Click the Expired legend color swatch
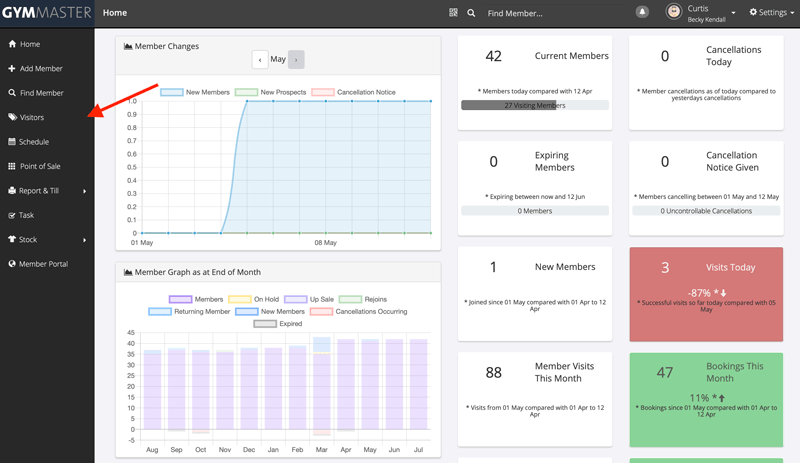The width and height of the screenshot is (800, 463). pyautogui.click(x=265, y=324)
